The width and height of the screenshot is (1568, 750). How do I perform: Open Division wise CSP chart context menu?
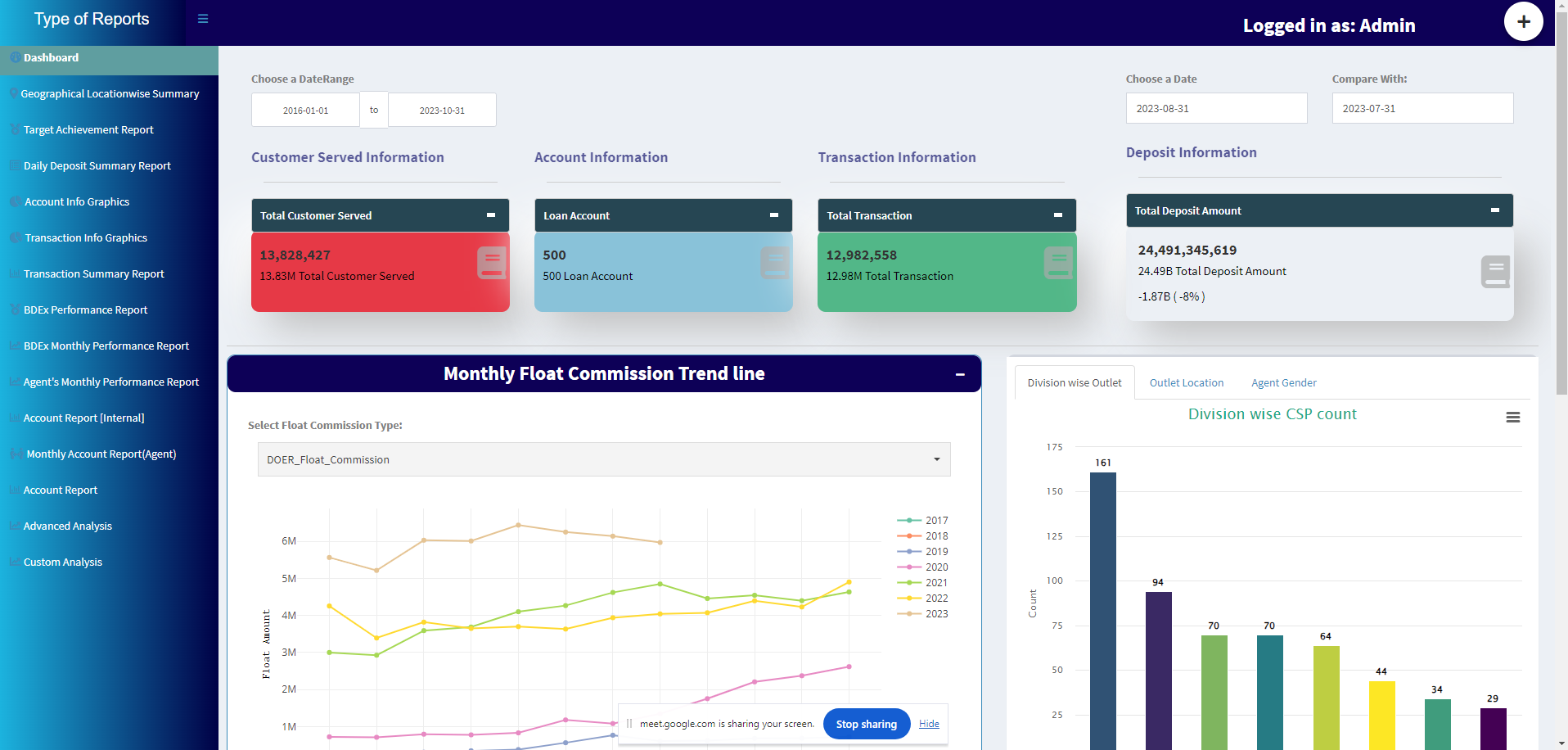click(1513, 418)
